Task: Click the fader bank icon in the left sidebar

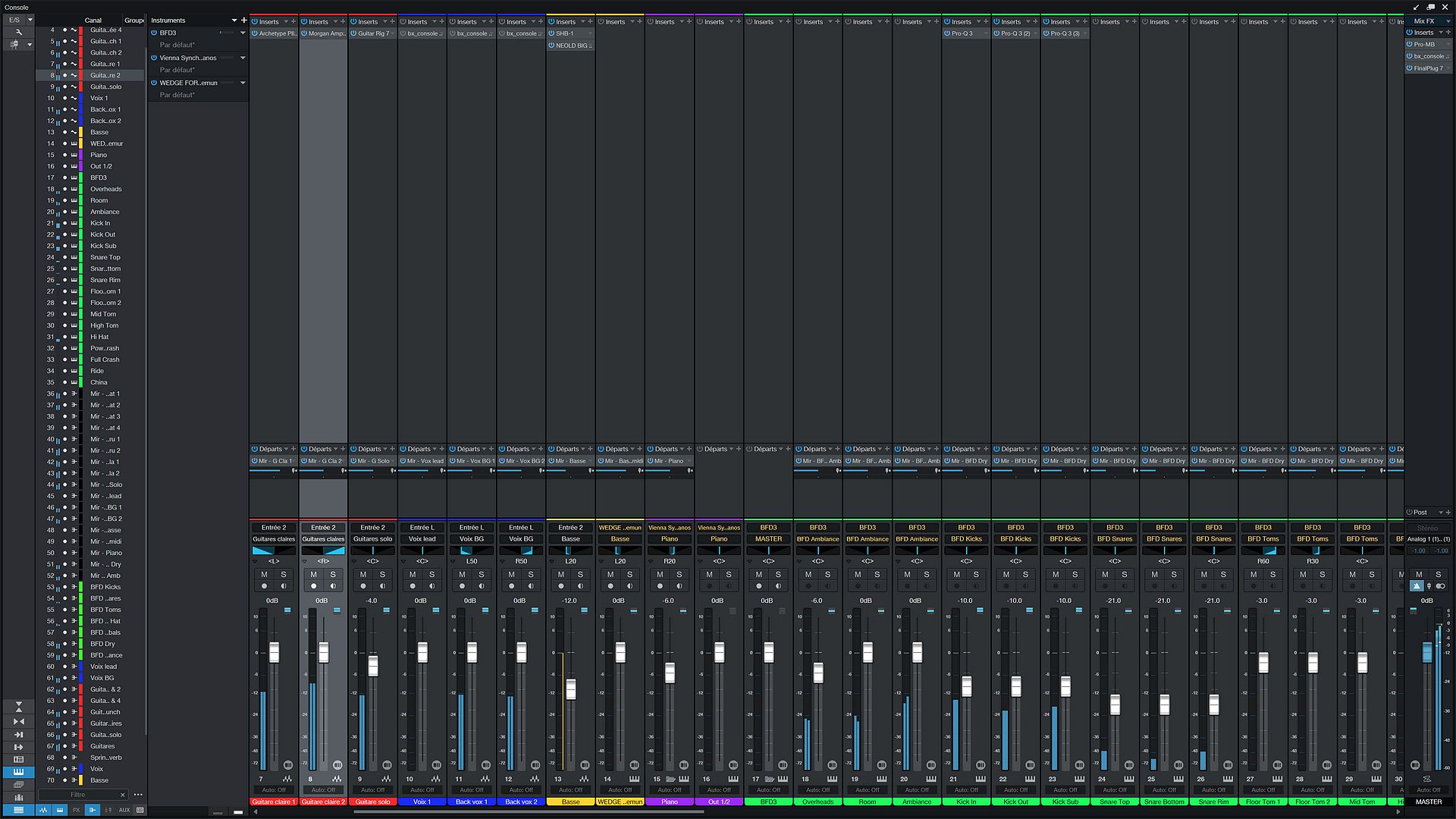Action: 19,798
